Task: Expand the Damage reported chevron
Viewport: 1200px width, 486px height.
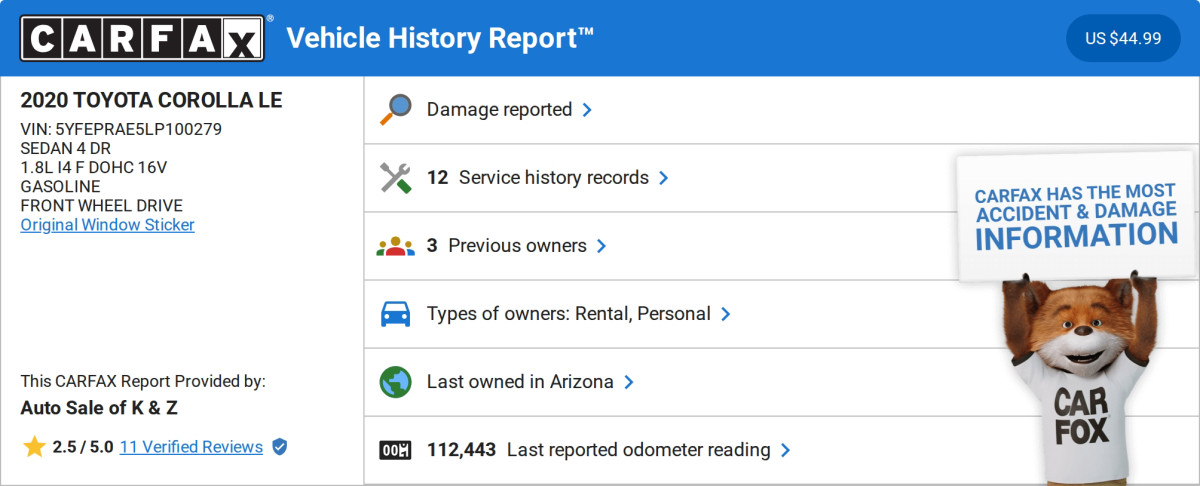Action: click(587, 110)
